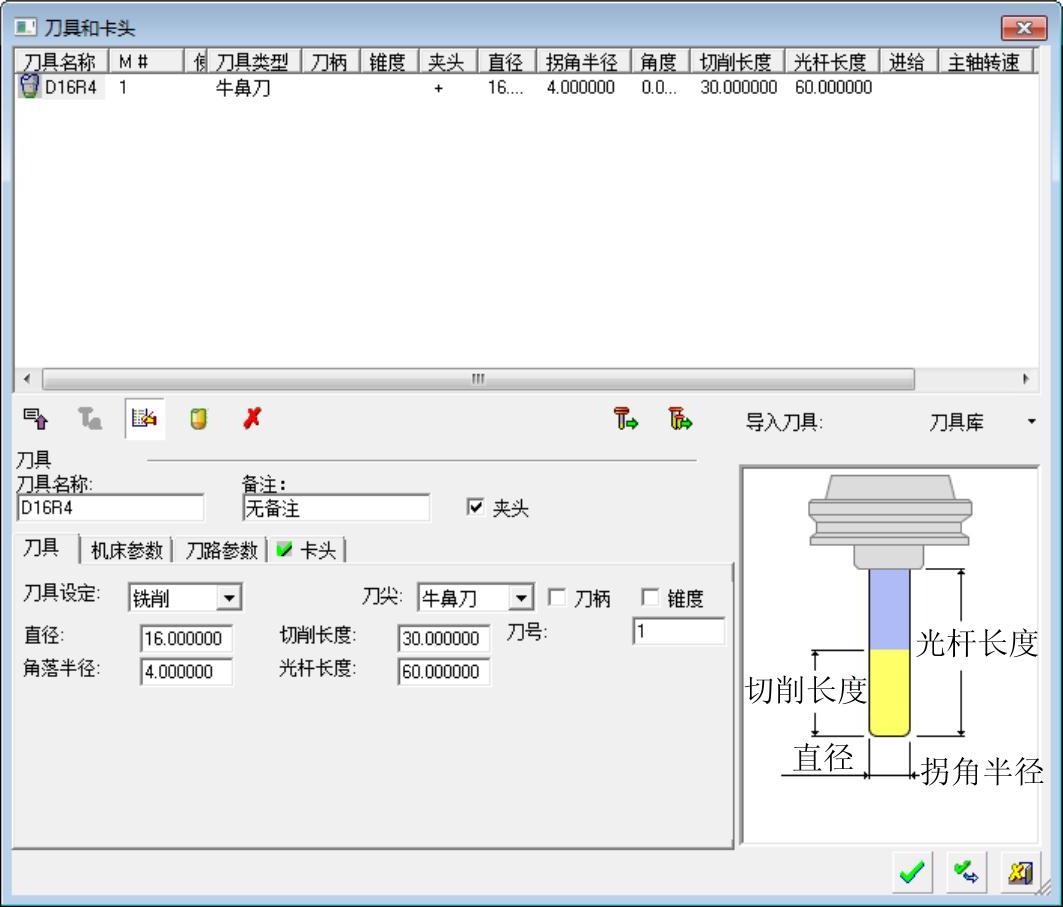Open the 刀尖 牛鼻刀 dropdown
This screenshot has height=907, width=1063.
(x=519, y=599)
